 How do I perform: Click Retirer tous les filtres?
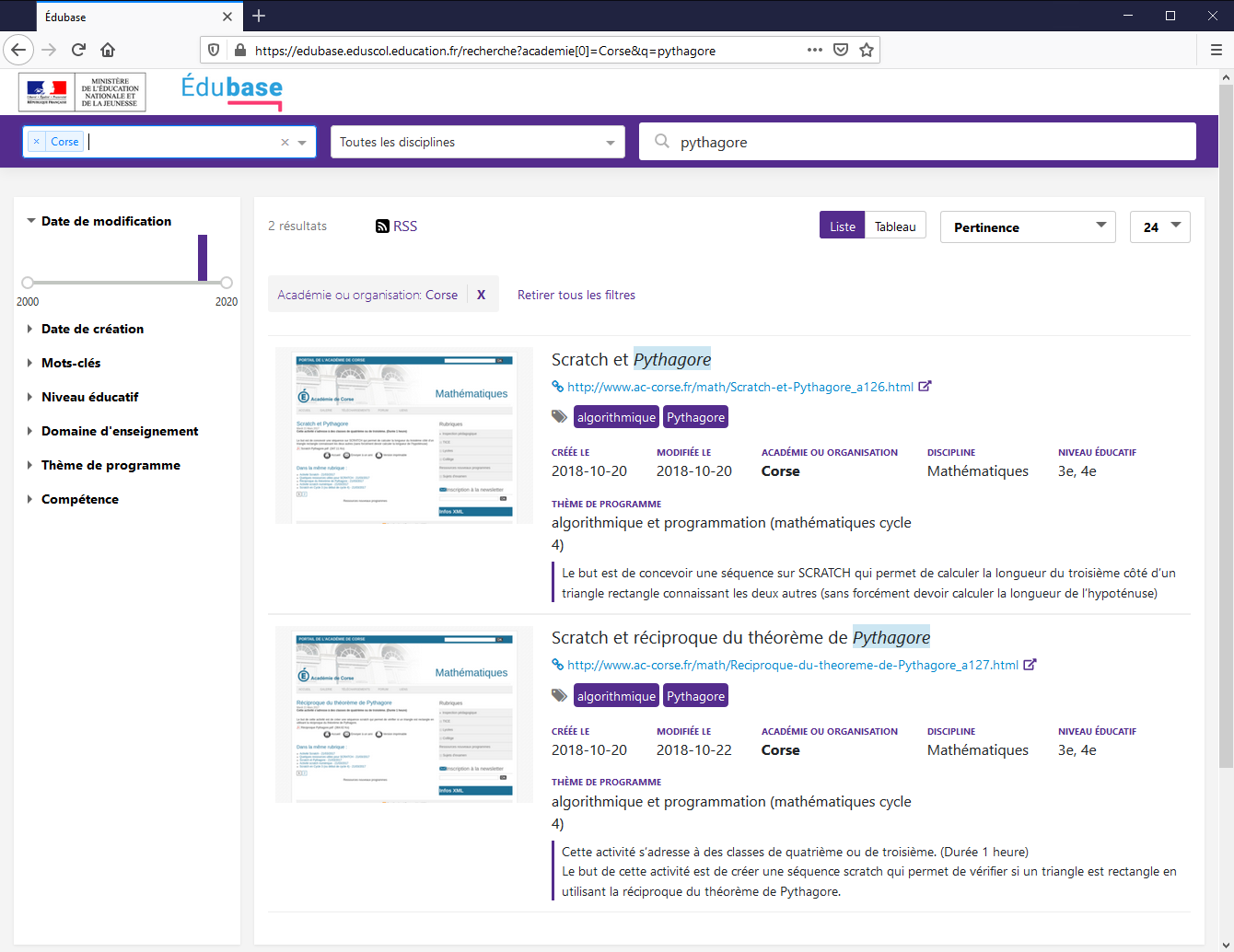[x=576, y=294]
